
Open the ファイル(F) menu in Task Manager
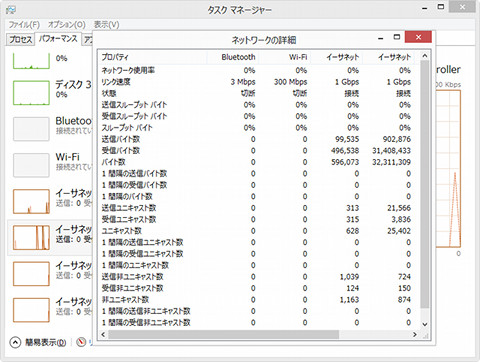click(x=24, y=25)
